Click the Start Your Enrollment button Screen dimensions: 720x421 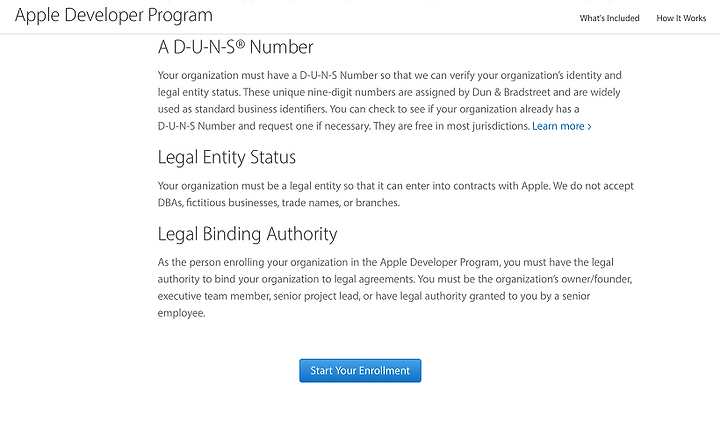coord(360,370)
